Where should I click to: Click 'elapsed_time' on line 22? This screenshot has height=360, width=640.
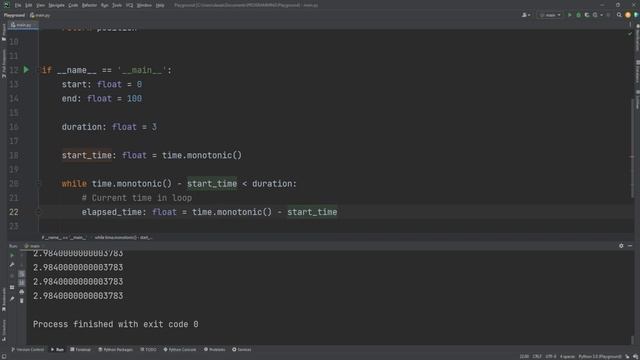111,212
